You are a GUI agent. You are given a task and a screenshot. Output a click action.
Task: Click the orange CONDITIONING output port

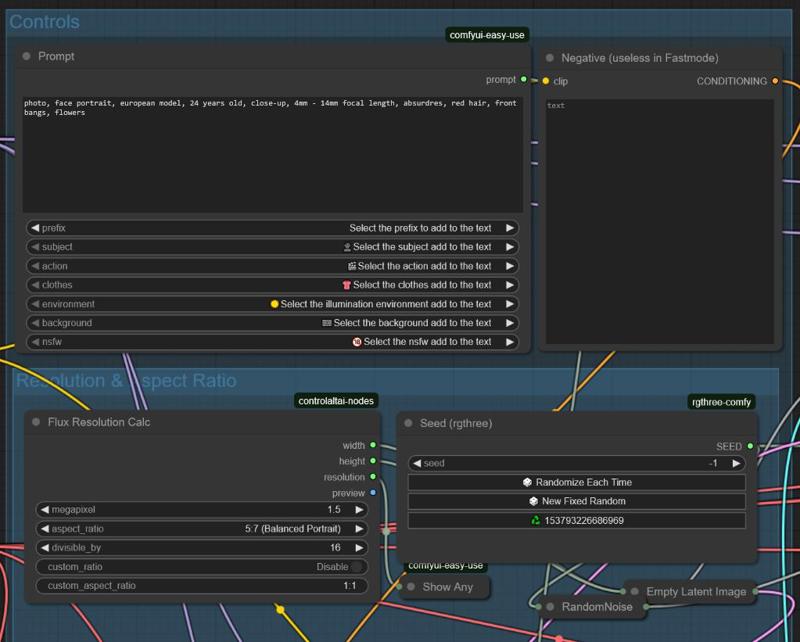click(775, 81)
